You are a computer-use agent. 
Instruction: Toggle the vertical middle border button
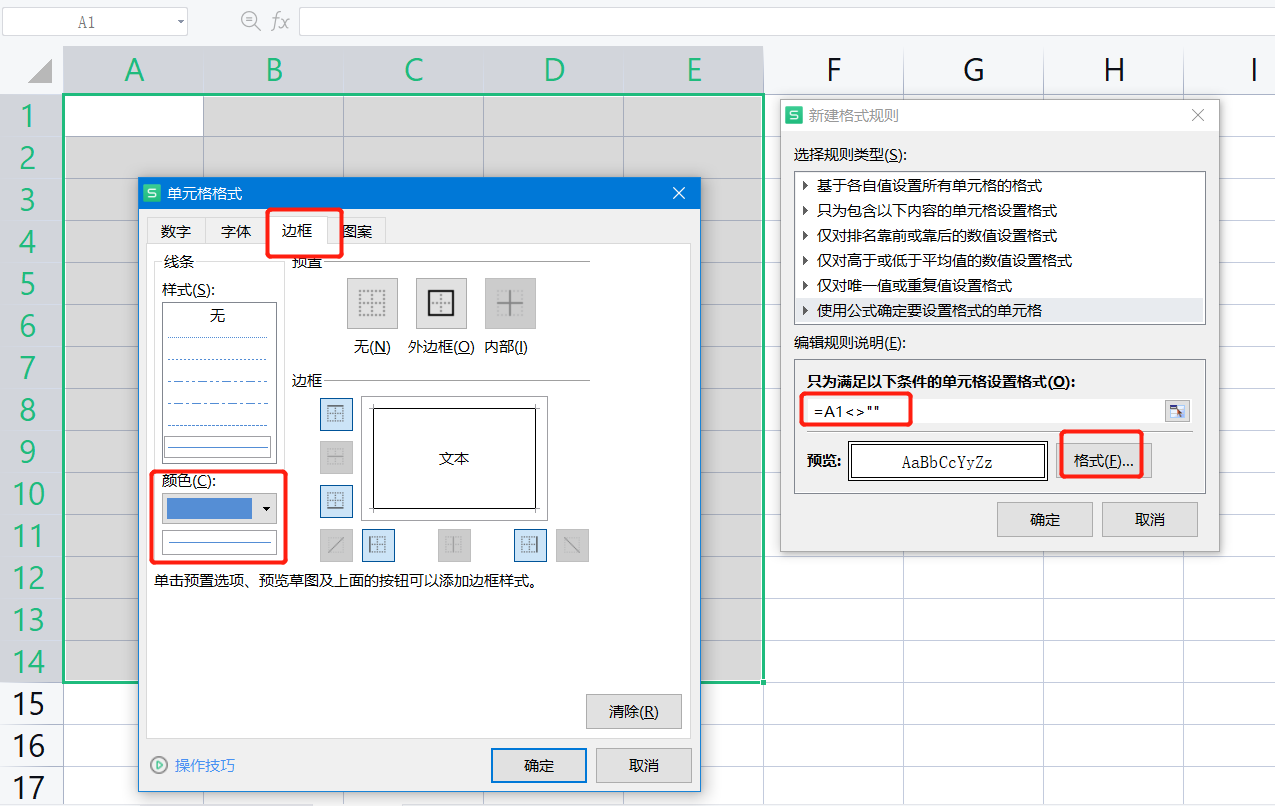[x=454, y=545]
